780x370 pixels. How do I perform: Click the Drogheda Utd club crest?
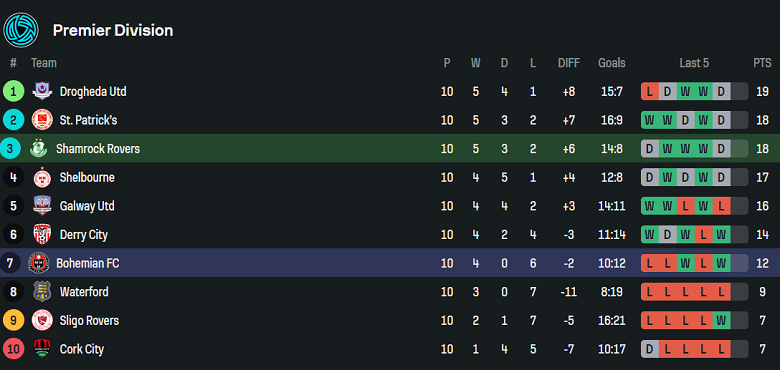click(x=42, y=92)
